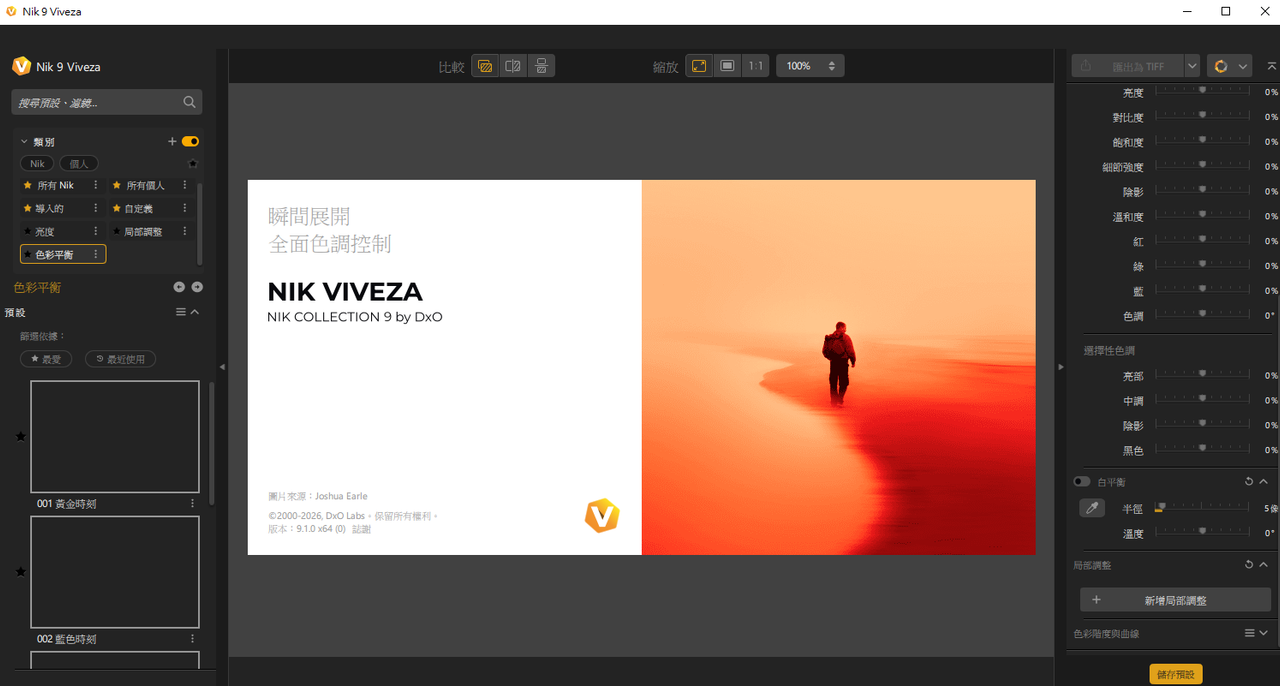The height and width of the screenshot is (686, 1280).
Task: Favorite the 002 藍色時刻 preset star
Action: [x=21, y=572]
